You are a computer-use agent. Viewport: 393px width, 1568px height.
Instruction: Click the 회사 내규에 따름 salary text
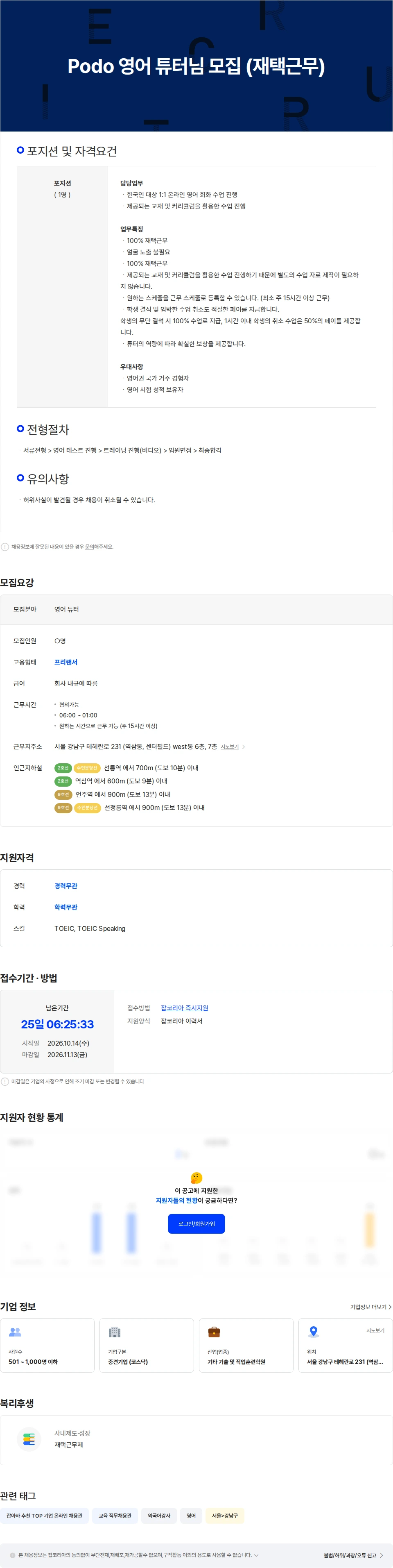point(76,683)
